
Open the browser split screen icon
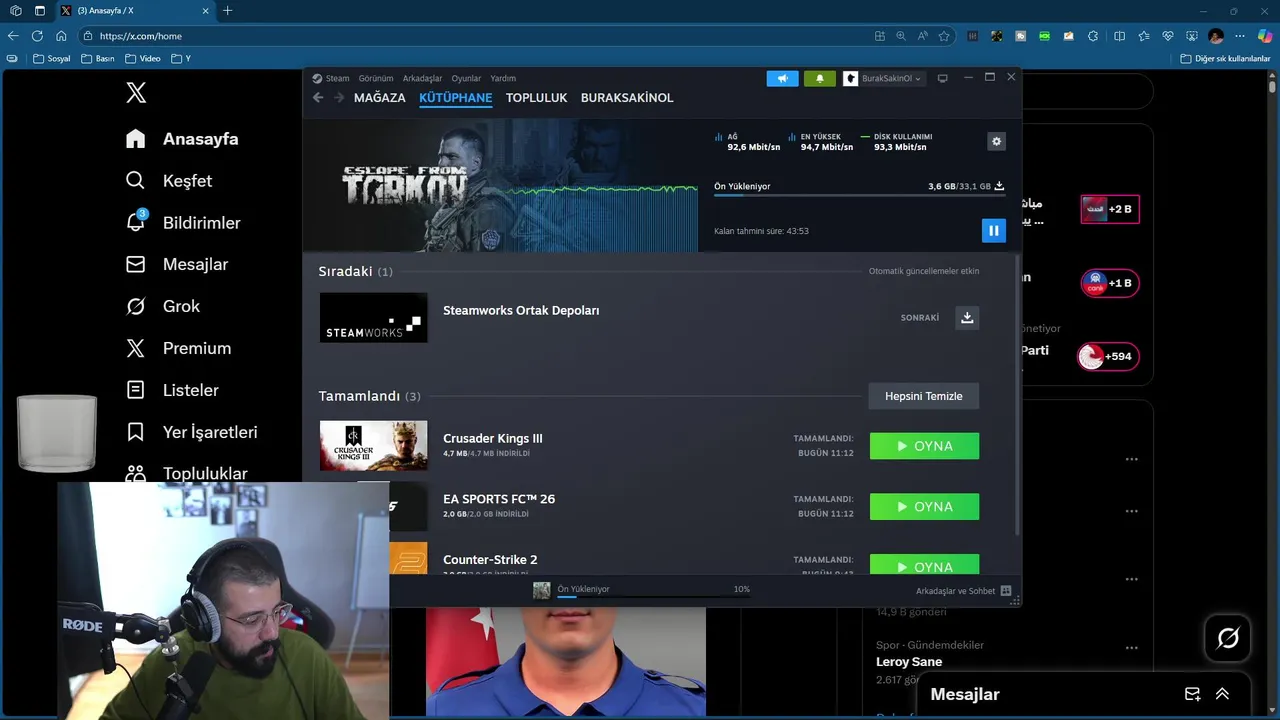tap(1119, 36)
